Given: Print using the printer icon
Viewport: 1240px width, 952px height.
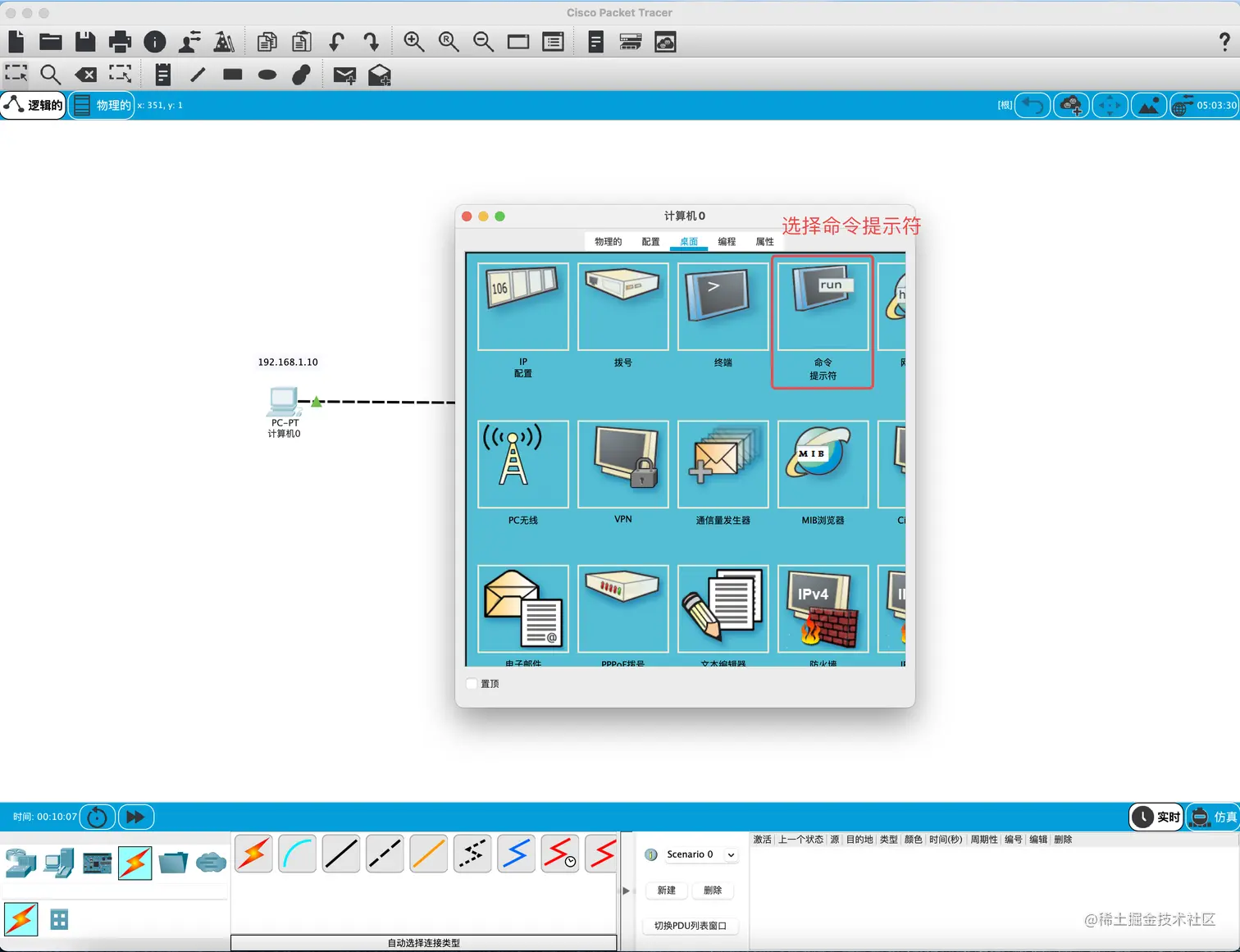Looking at the screenshot, I should click(120, 41).
